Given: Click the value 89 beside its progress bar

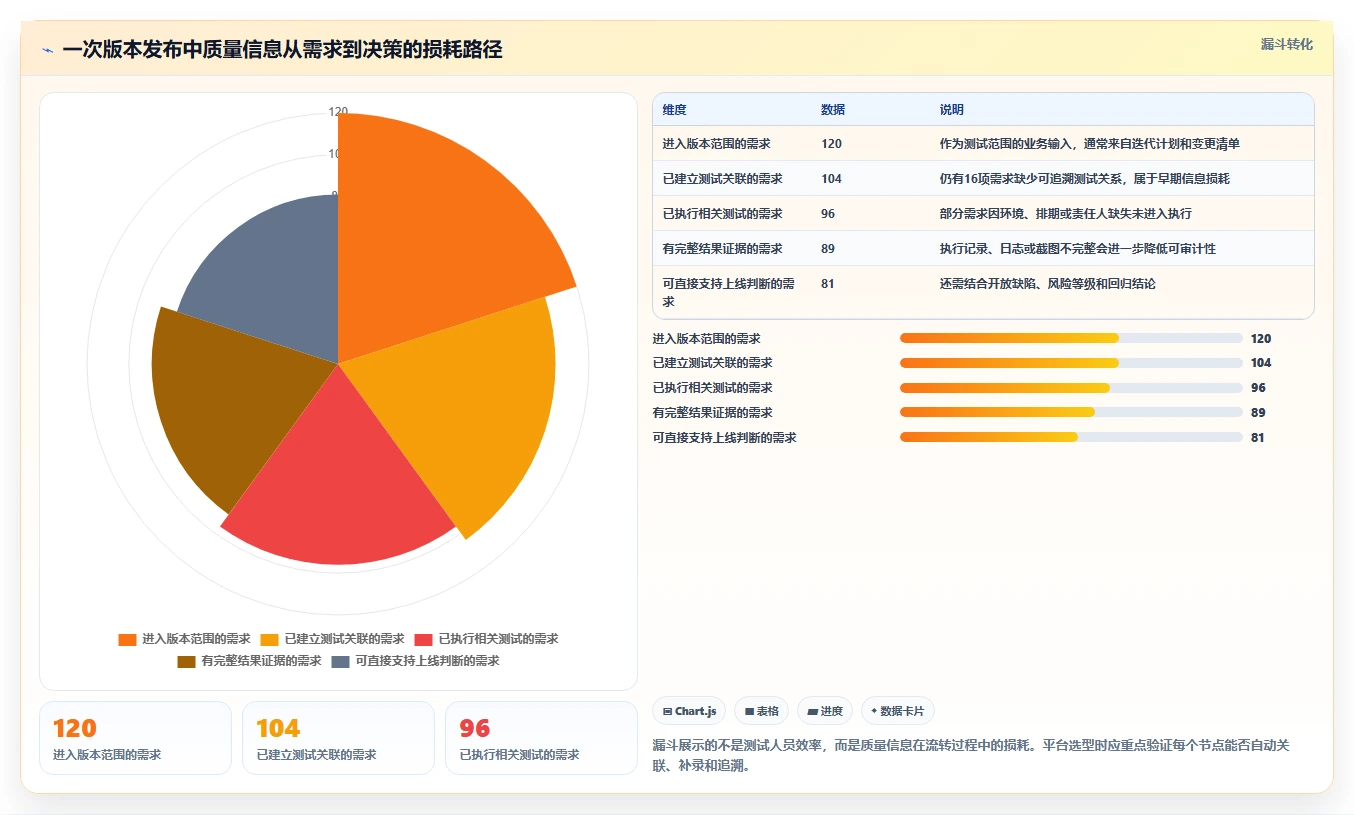Looking at the screenshot, I should 1258,413.
